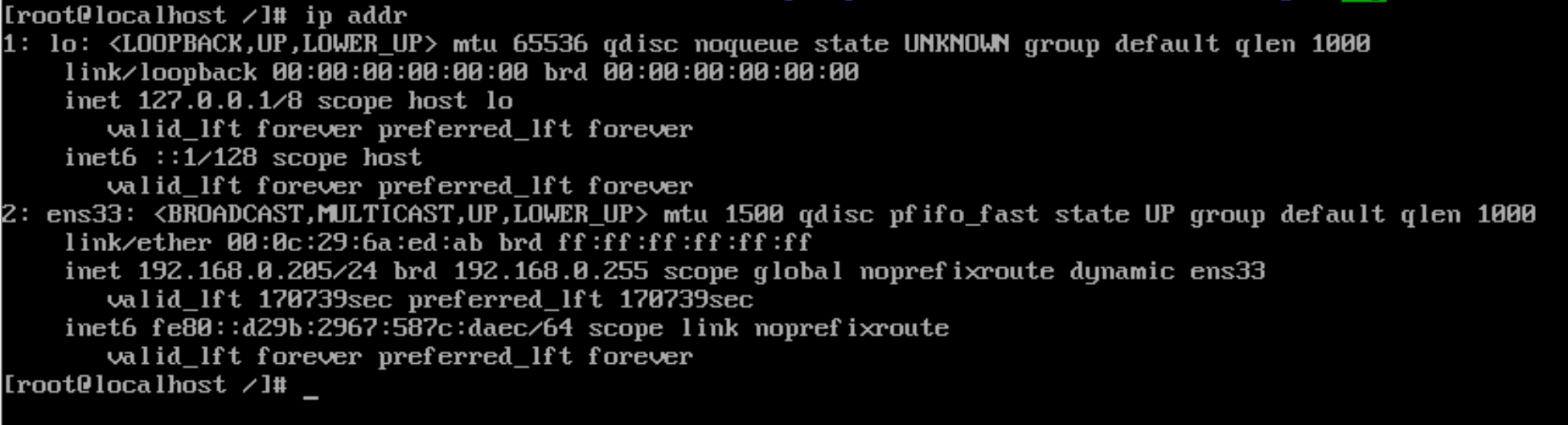The width and height of the screenshot is (1568, 425).
Task: Click the mtu 65536 value
Action: tap(519, 44)
